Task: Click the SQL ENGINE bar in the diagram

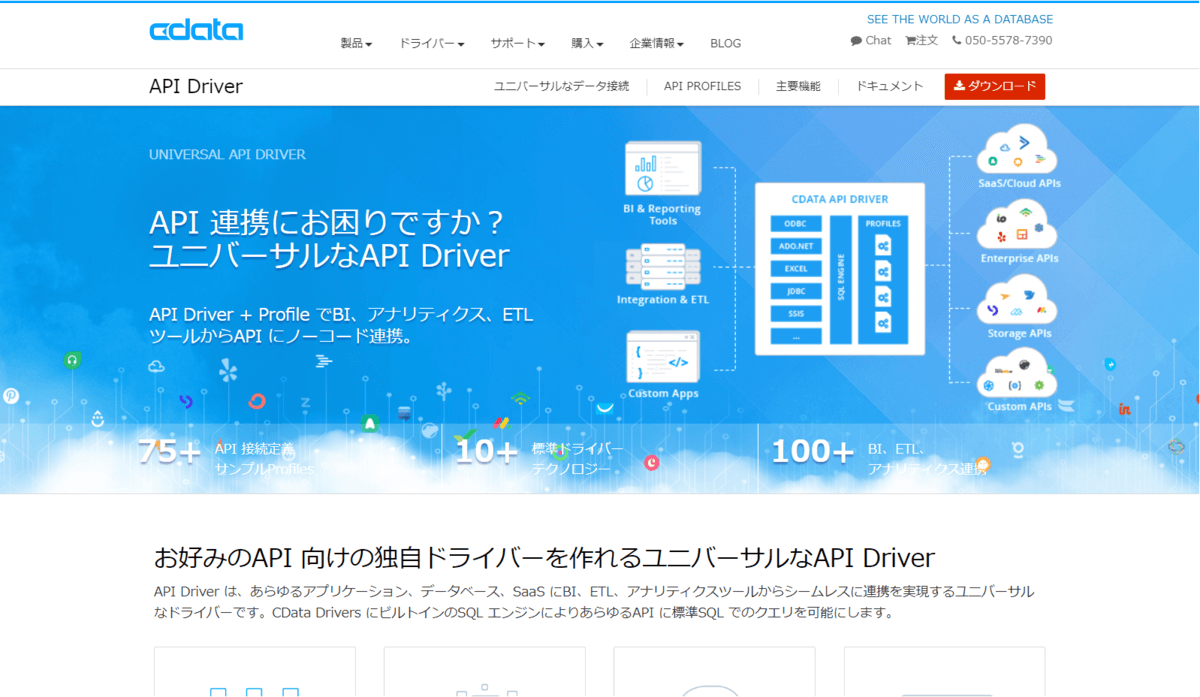Action: 840,279
